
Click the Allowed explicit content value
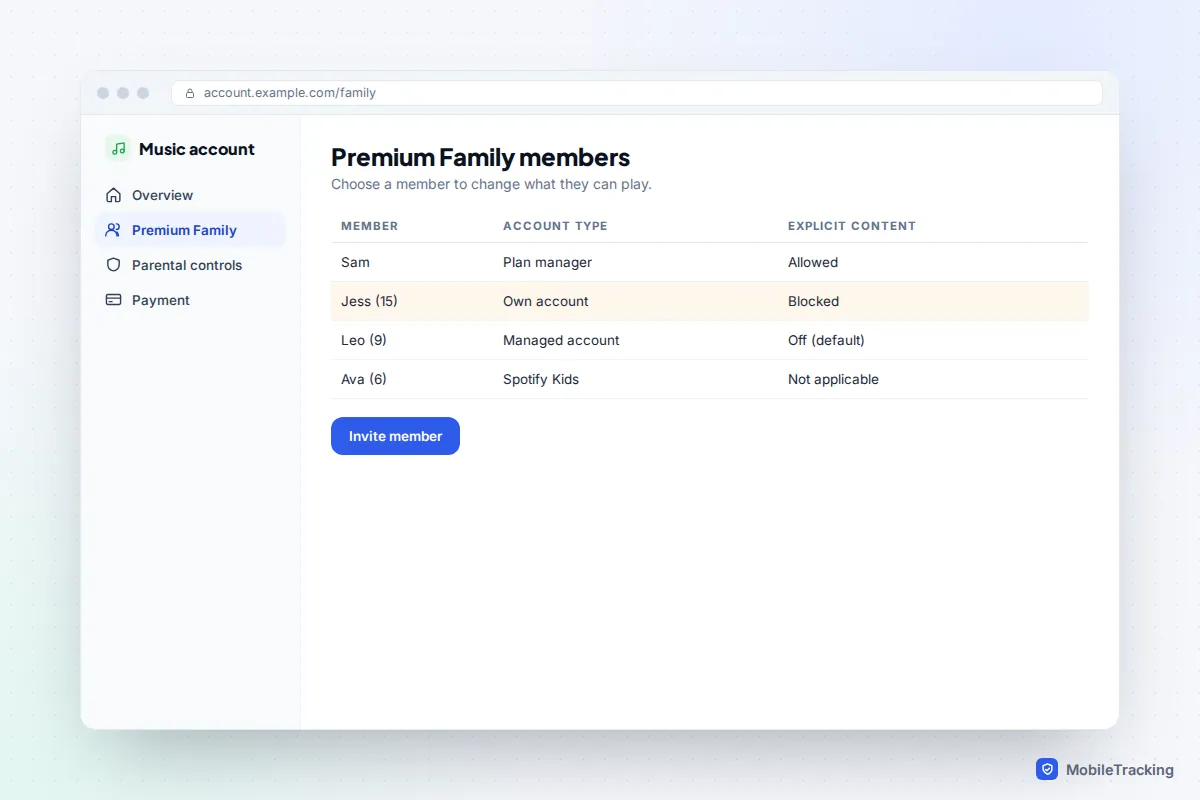813,262
